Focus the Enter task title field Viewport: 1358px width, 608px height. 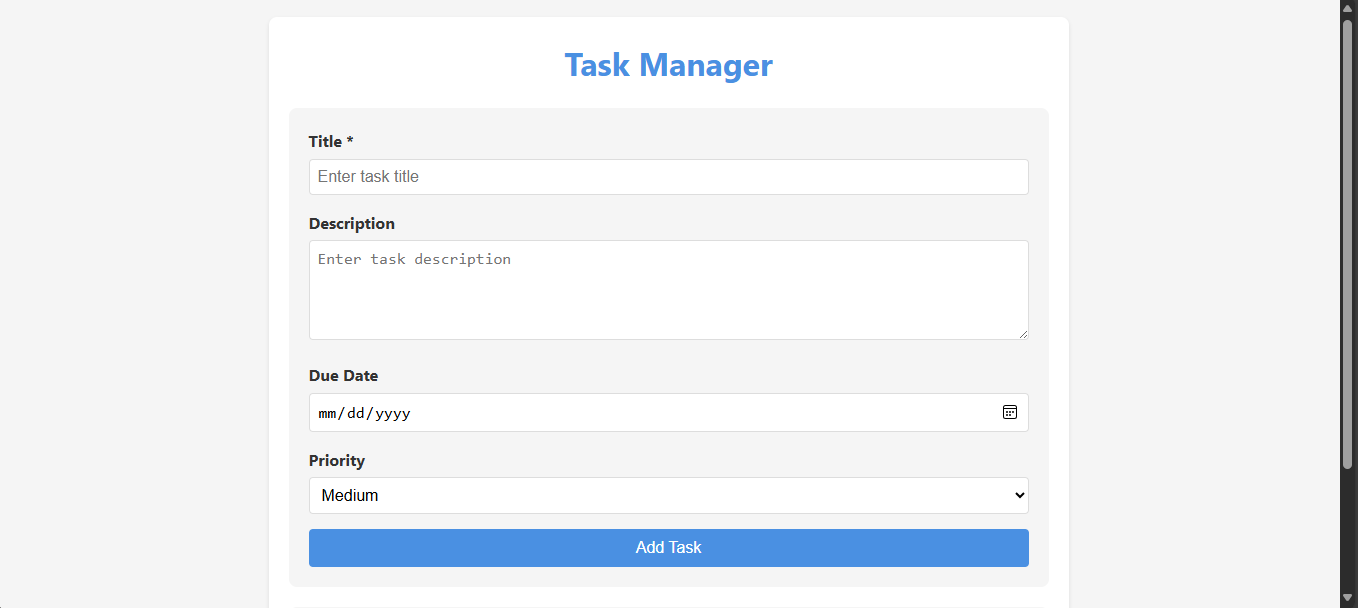coord(667,177)
